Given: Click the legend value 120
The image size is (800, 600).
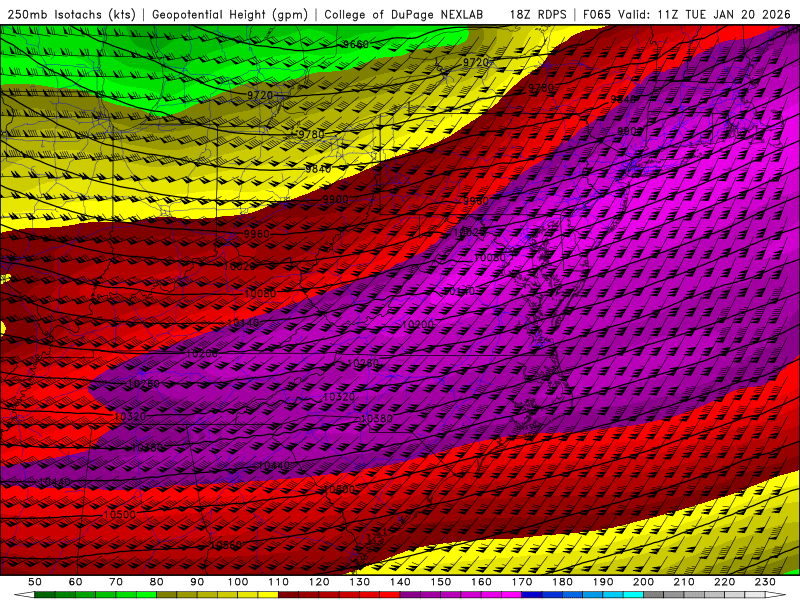Looking at the screenshot, I should point(319,582).
